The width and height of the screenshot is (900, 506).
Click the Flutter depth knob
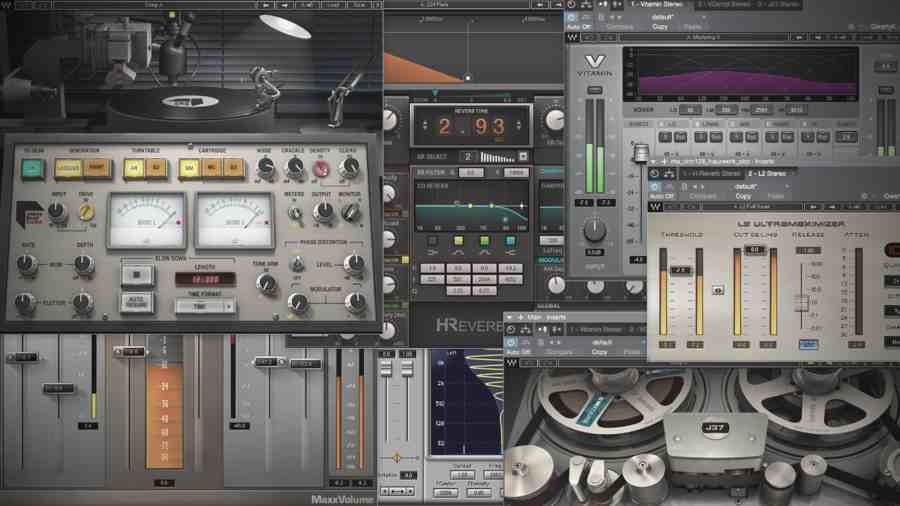coord(83,302)
